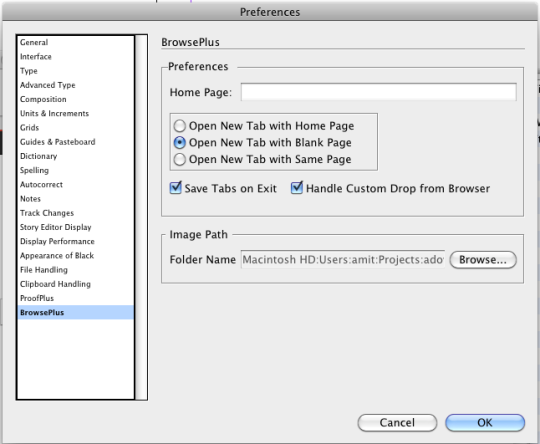The width and height of the screenshot is (540, 444).
Task: Open the Interface preferences category
Action: tap(75, 56)
